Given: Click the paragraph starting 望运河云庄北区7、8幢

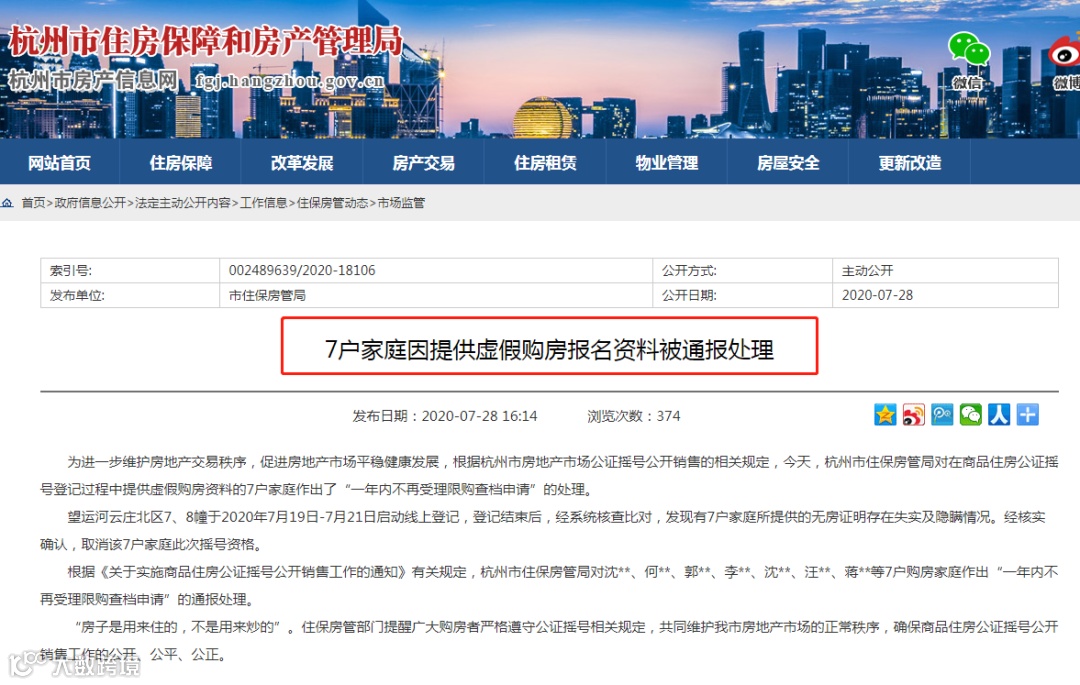Looking at the screenshot, I should click(x=543, y=531).
